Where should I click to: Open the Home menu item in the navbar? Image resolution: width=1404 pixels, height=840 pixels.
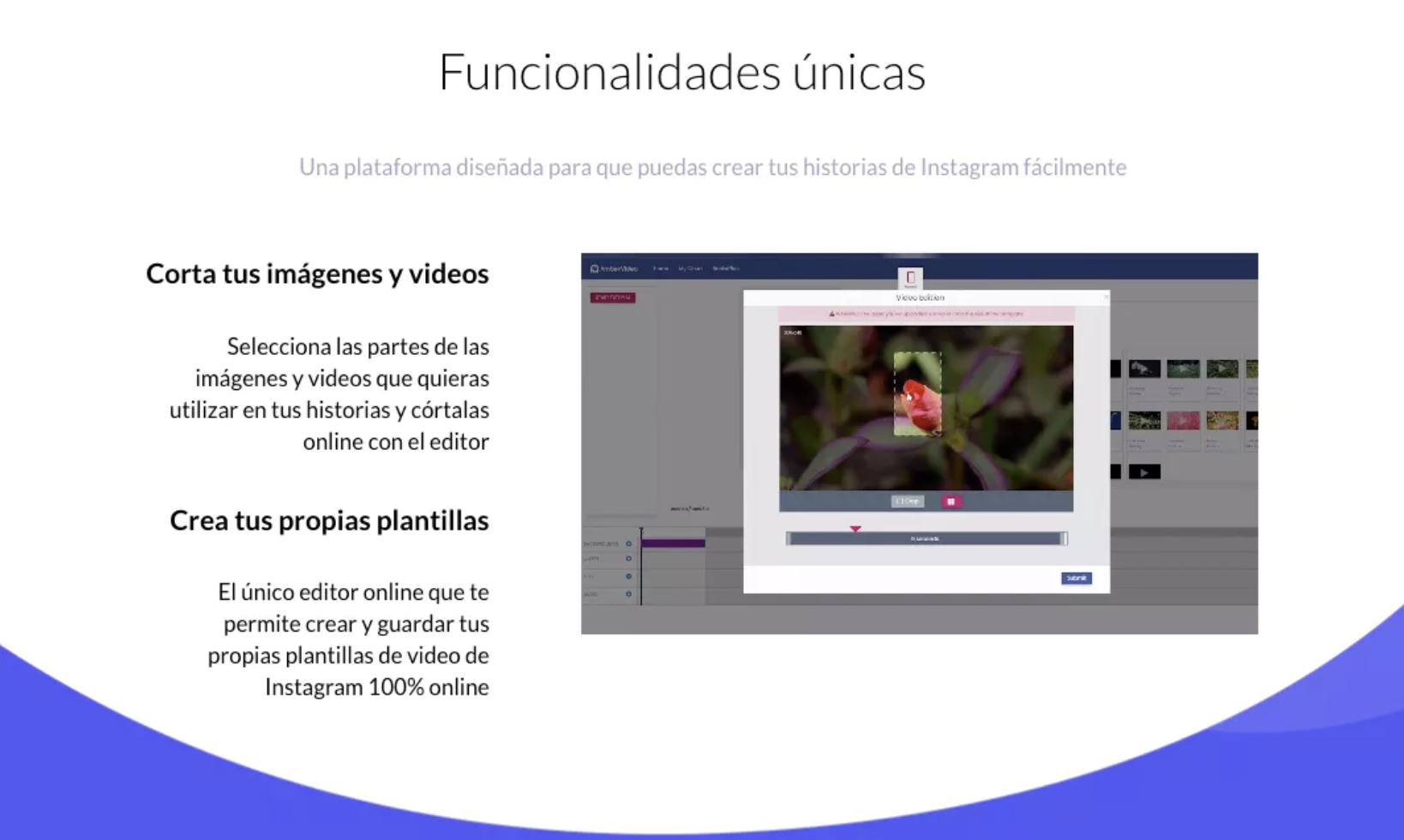pyautogui.click(x=661, y=268)
